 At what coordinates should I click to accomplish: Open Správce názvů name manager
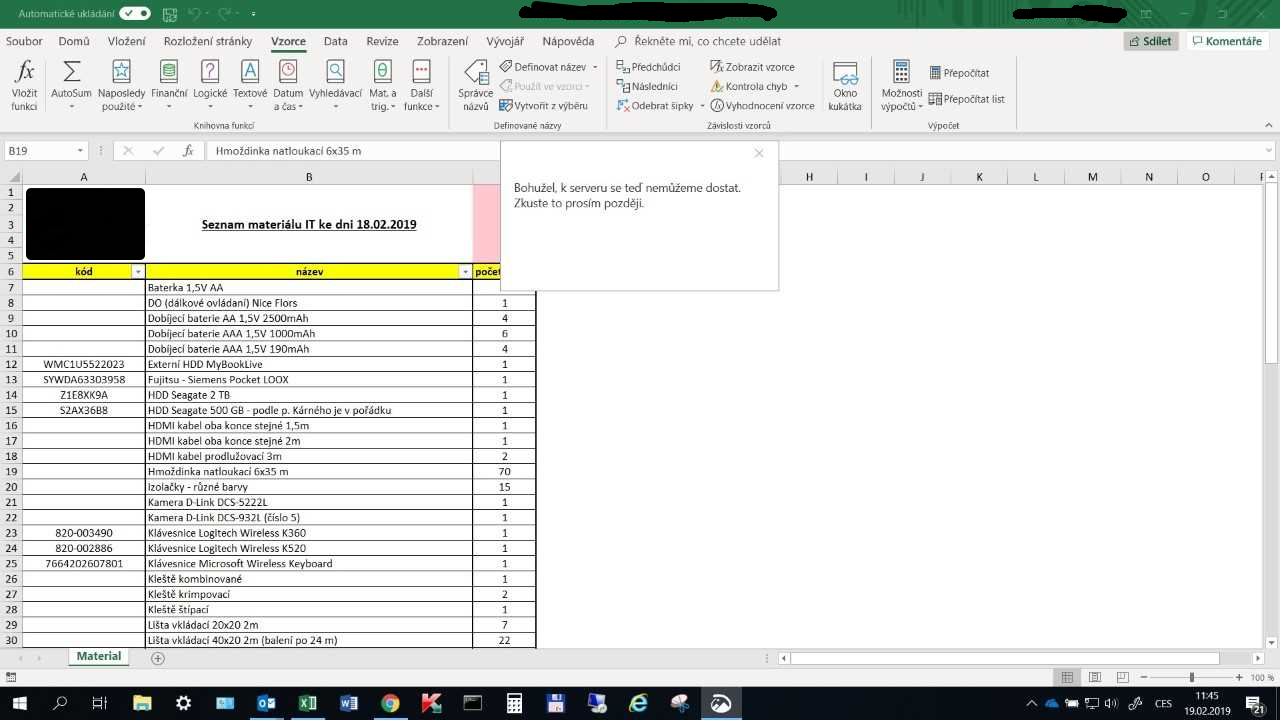475,85
